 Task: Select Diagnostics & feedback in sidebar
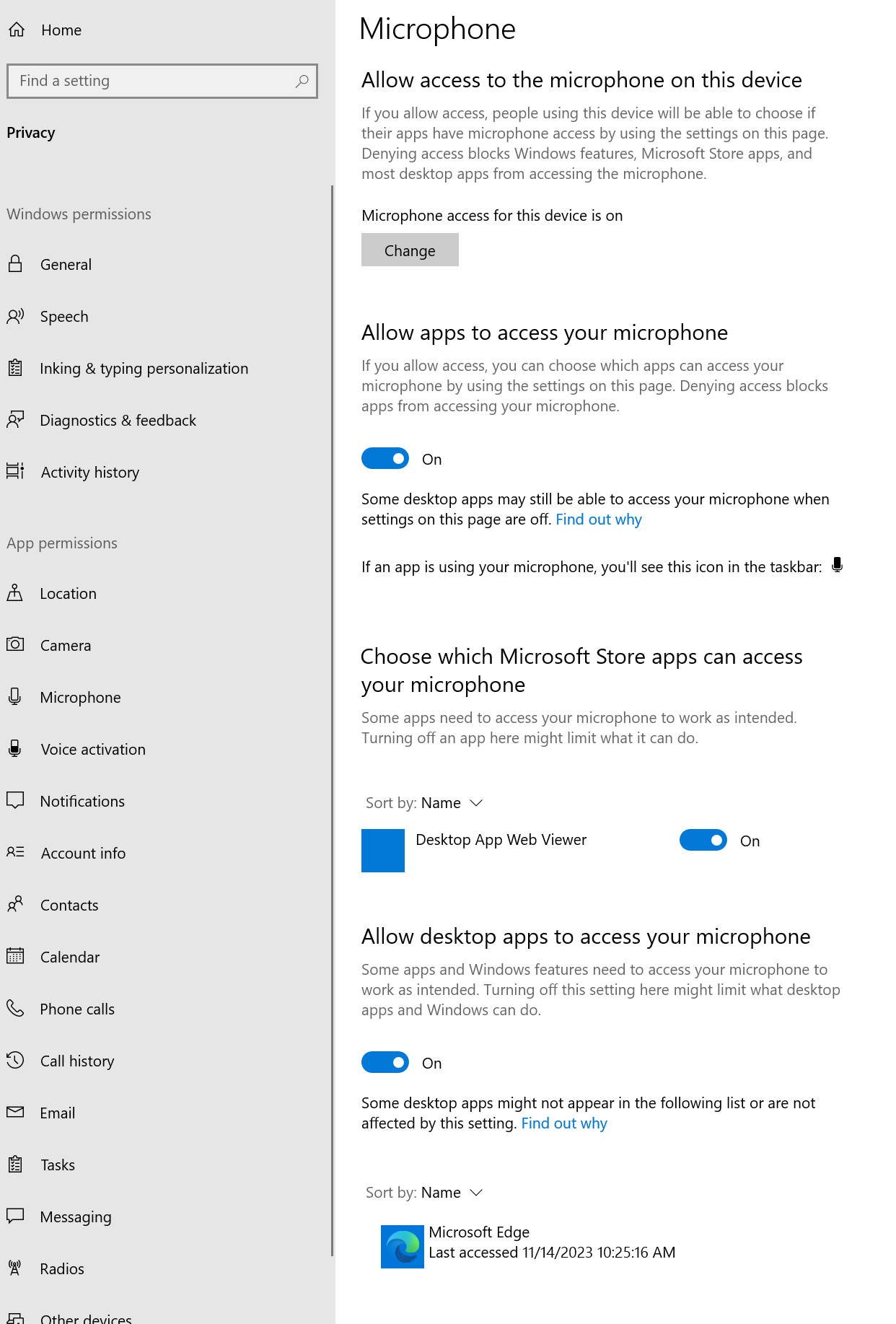pyautogui.click(x=118, y=421)
